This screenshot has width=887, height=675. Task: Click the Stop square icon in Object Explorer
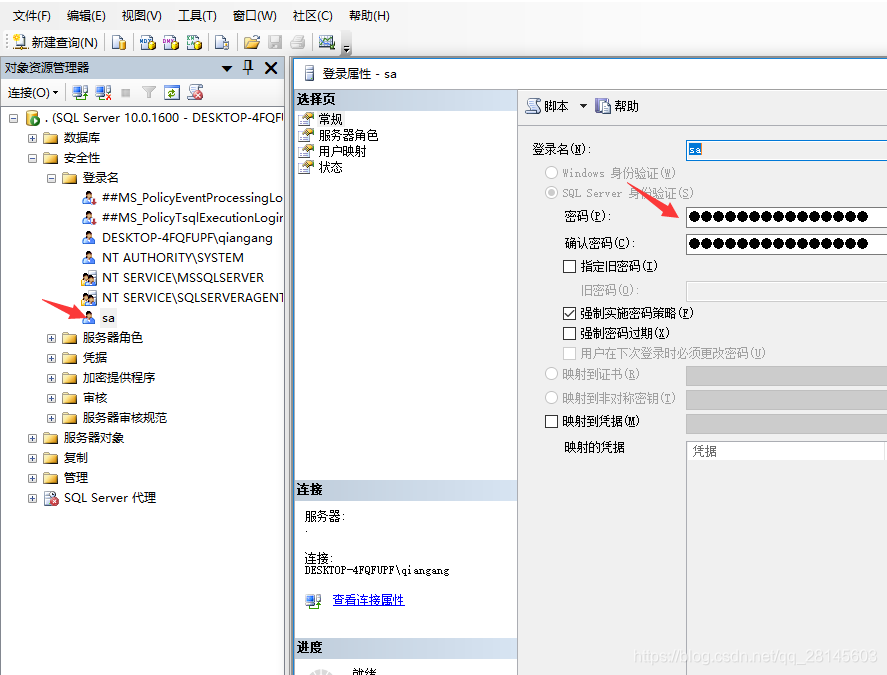(x=126, y=93)
